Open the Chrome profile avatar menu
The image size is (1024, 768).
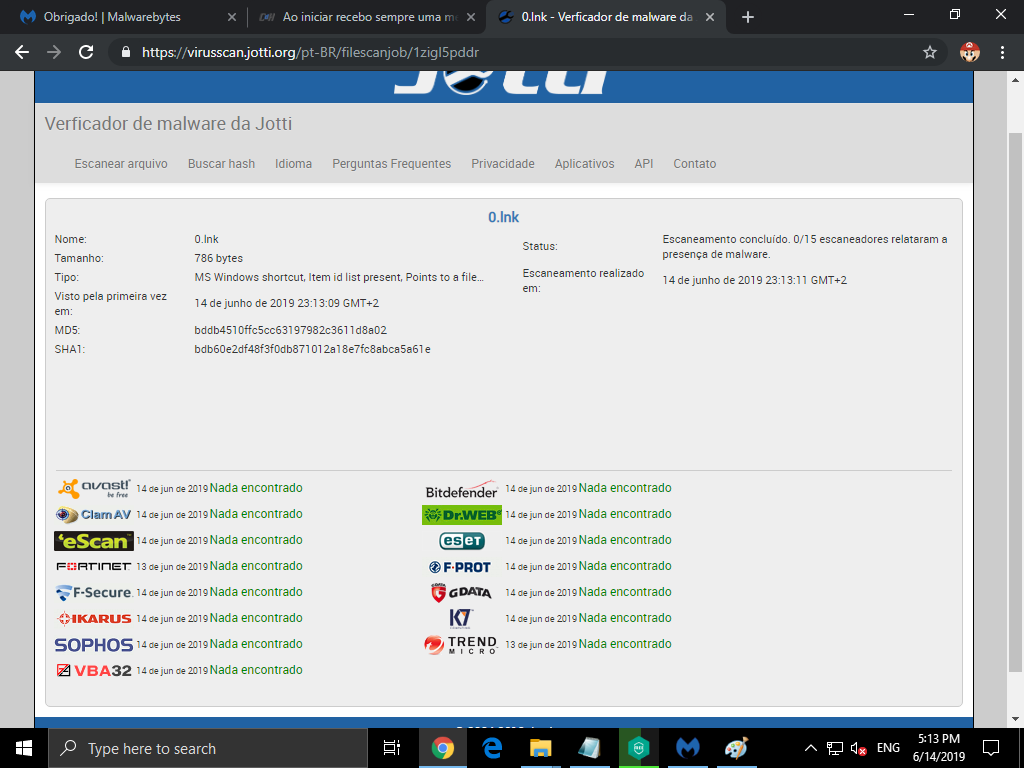click(x=970, y=52)
